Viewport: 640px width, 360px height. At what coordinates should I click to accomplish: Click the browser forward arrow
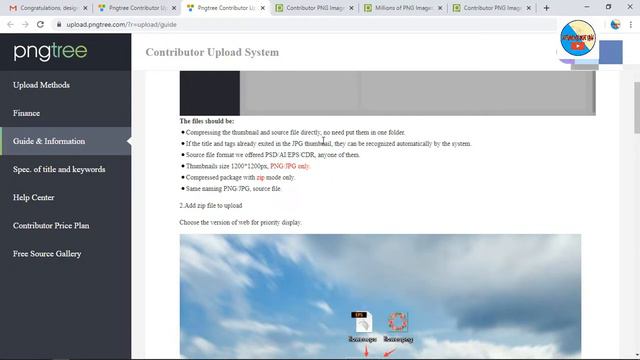[25, 24]
